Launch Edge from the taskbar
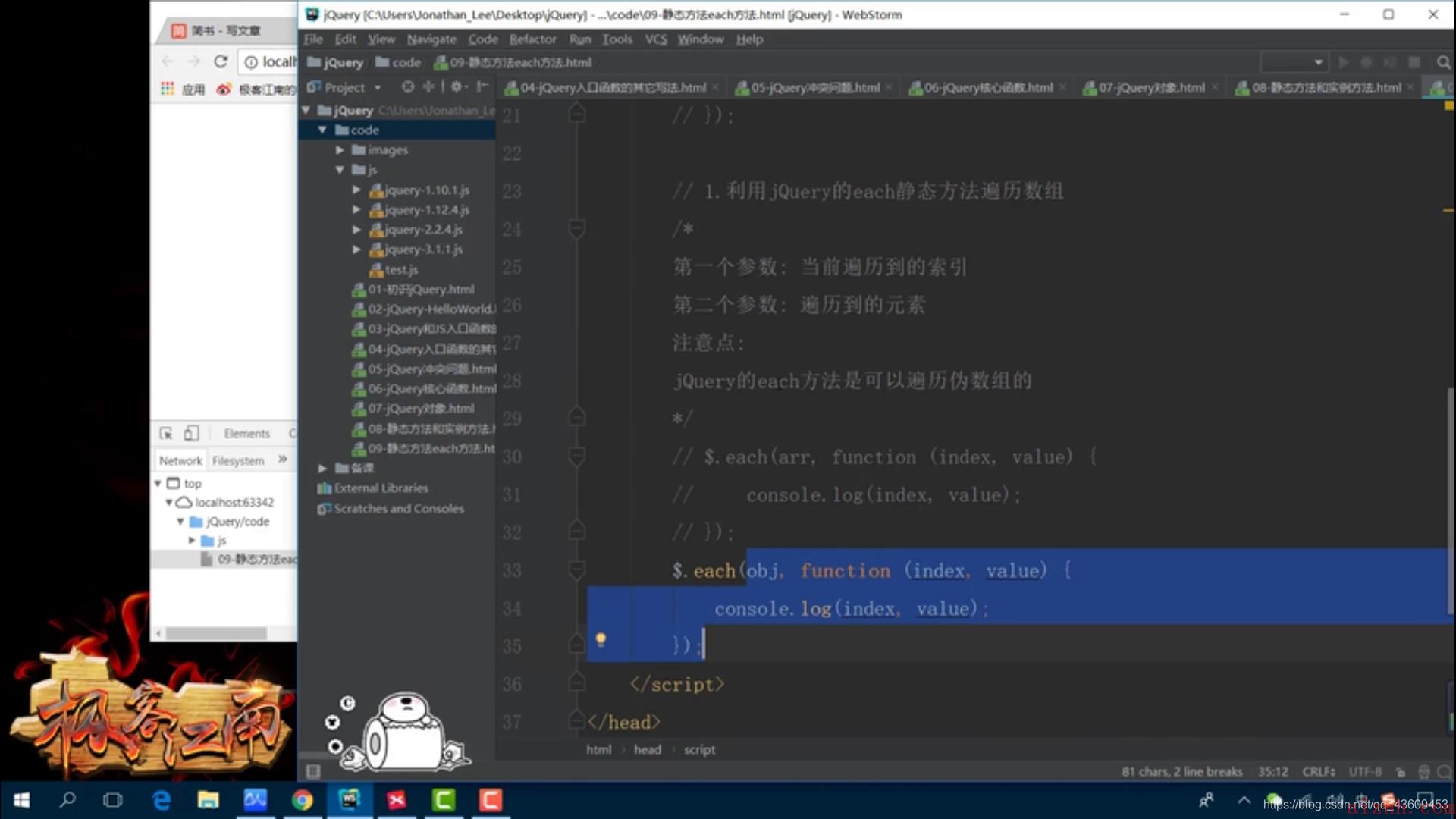Viewport: 1456px width, 819px height. coord(162,800)
